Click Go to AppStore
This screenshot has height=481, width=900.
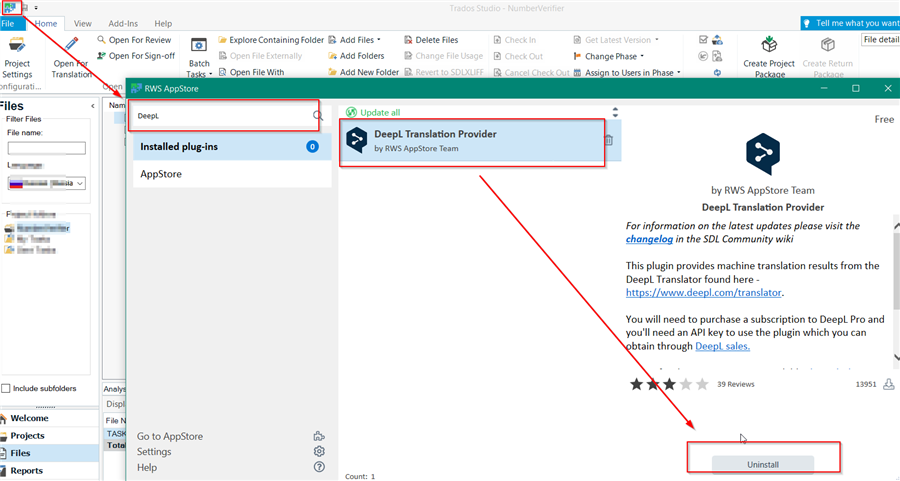point(170,436)
